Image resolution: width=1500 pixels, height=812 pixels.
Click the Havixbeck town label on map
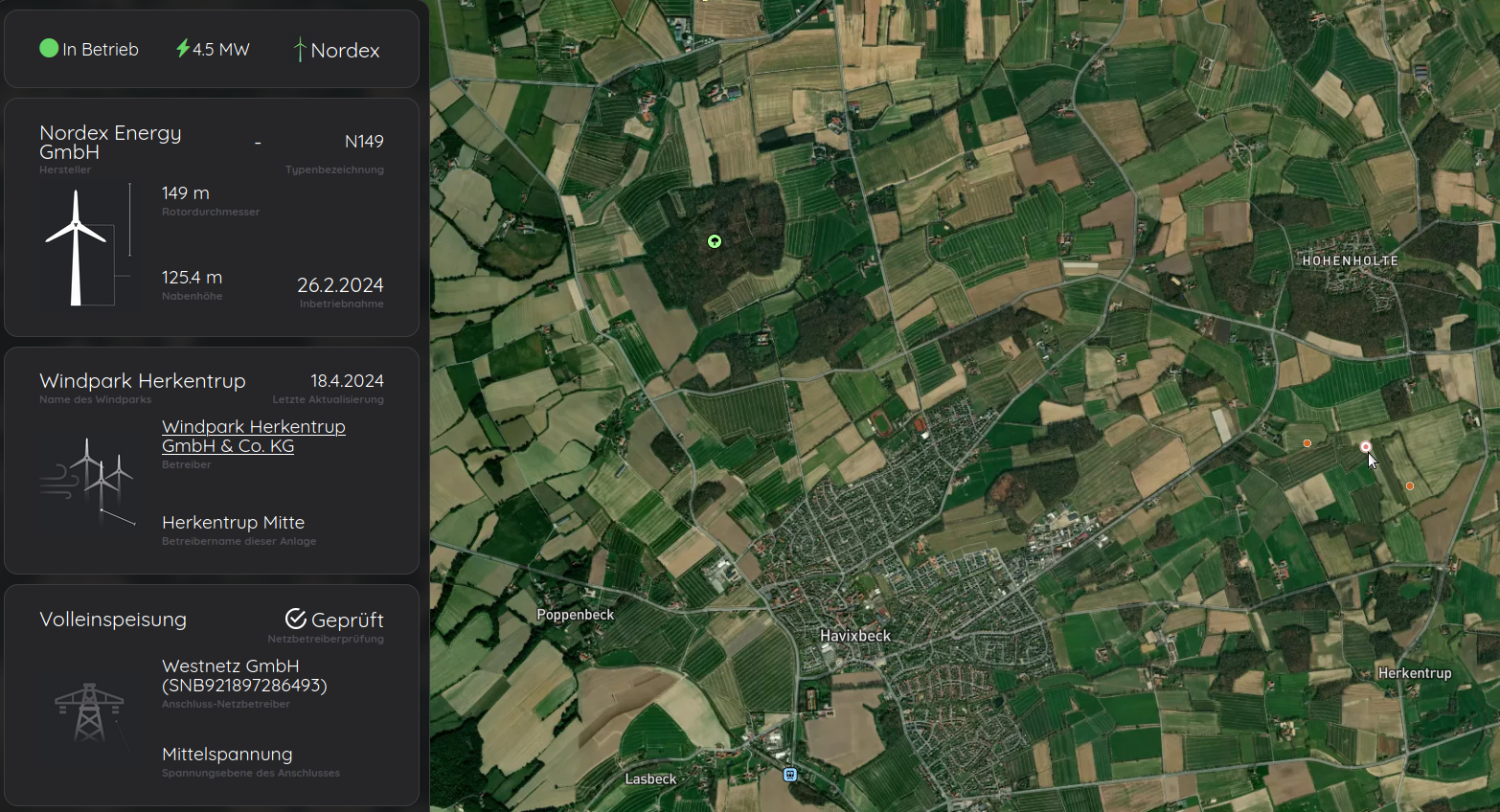pos(854,636)
